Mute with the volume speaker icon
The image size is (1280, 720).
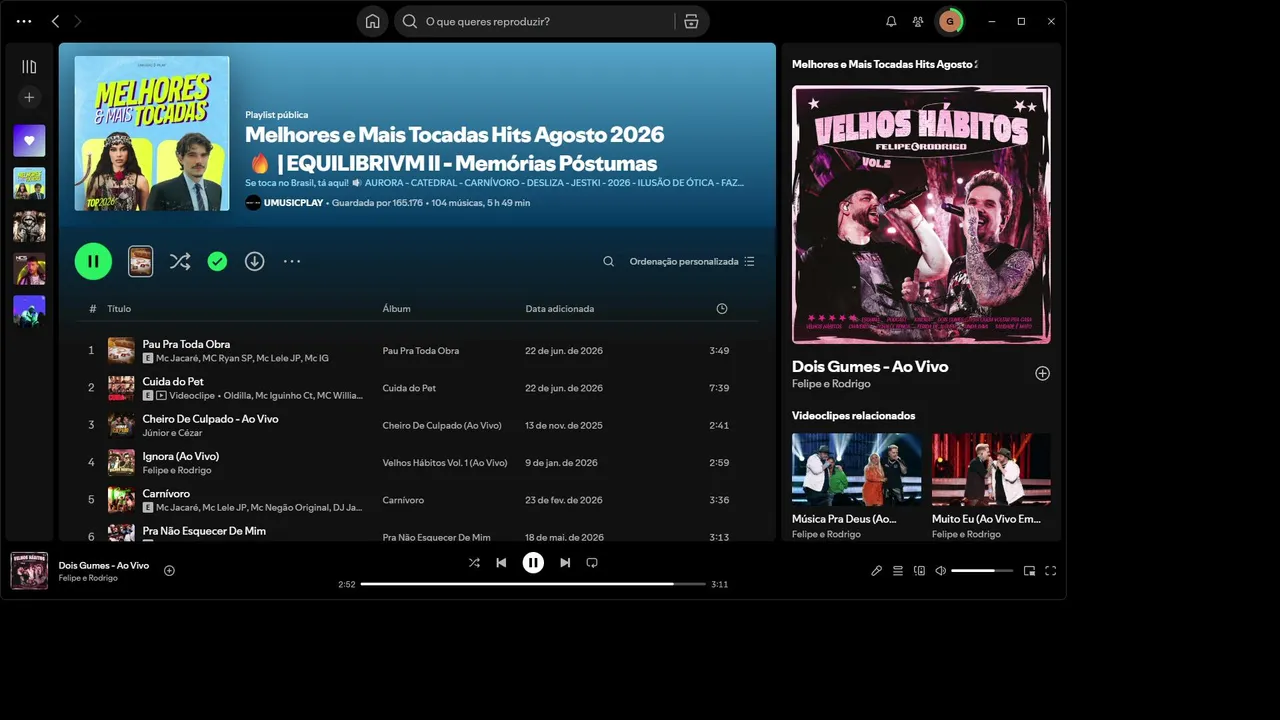pyautogui.click(x=940, y=571)
